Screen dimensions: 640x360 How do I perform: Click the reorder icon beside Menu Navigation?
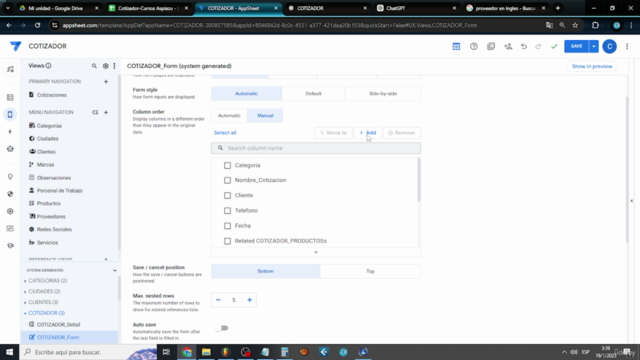[x=95, y=112]
